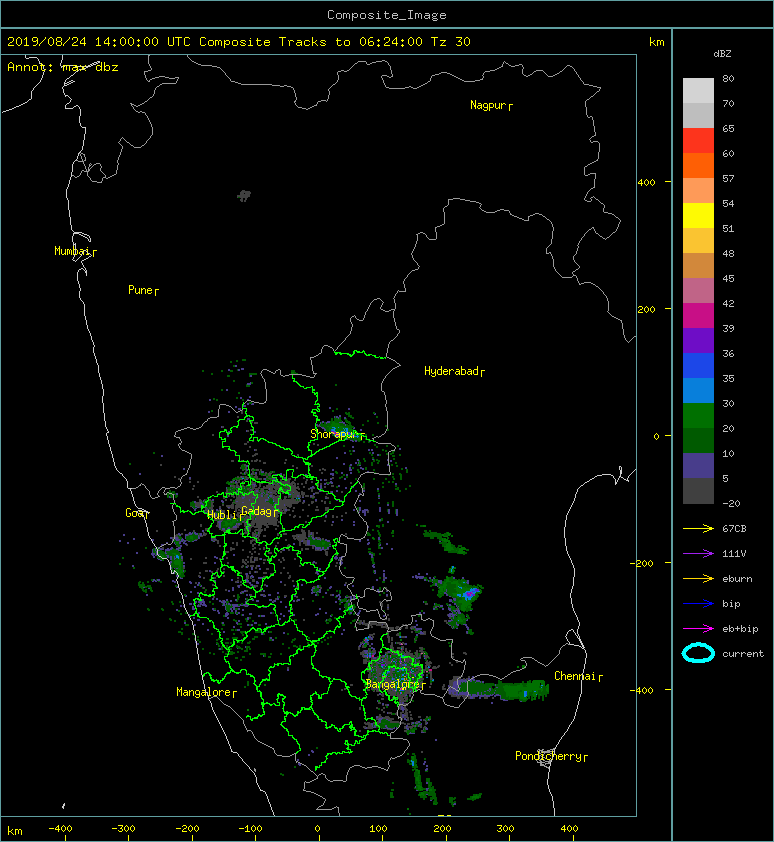Click the yellow arrow beside eburn

[x=698, y=579]
